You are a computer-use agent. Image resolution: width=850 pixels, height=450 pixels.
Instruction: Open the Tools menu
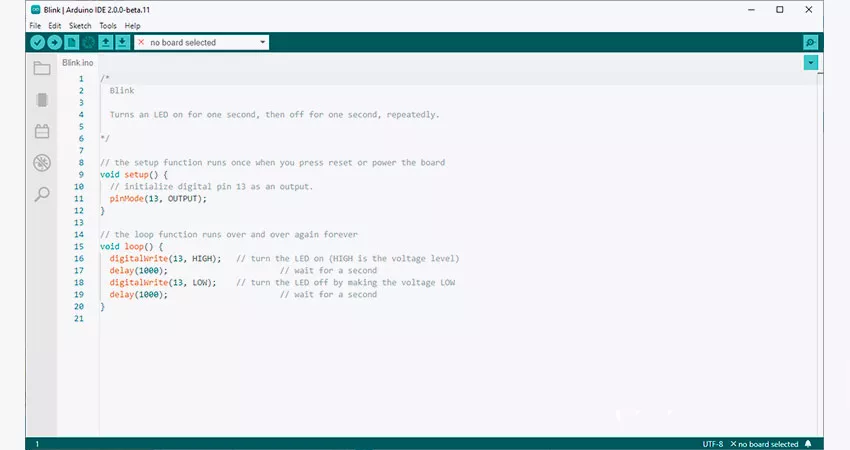pos(107,25)
